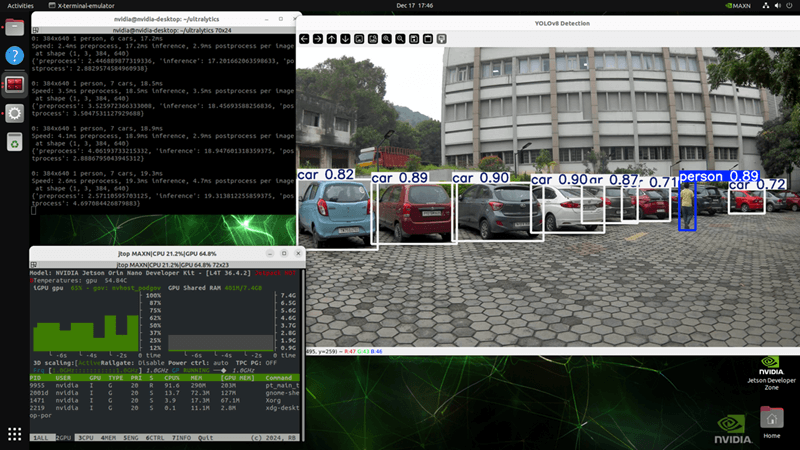Click the zoom out magnifier icon
This screenshot has height=450, width=800.
coord(400,39)
